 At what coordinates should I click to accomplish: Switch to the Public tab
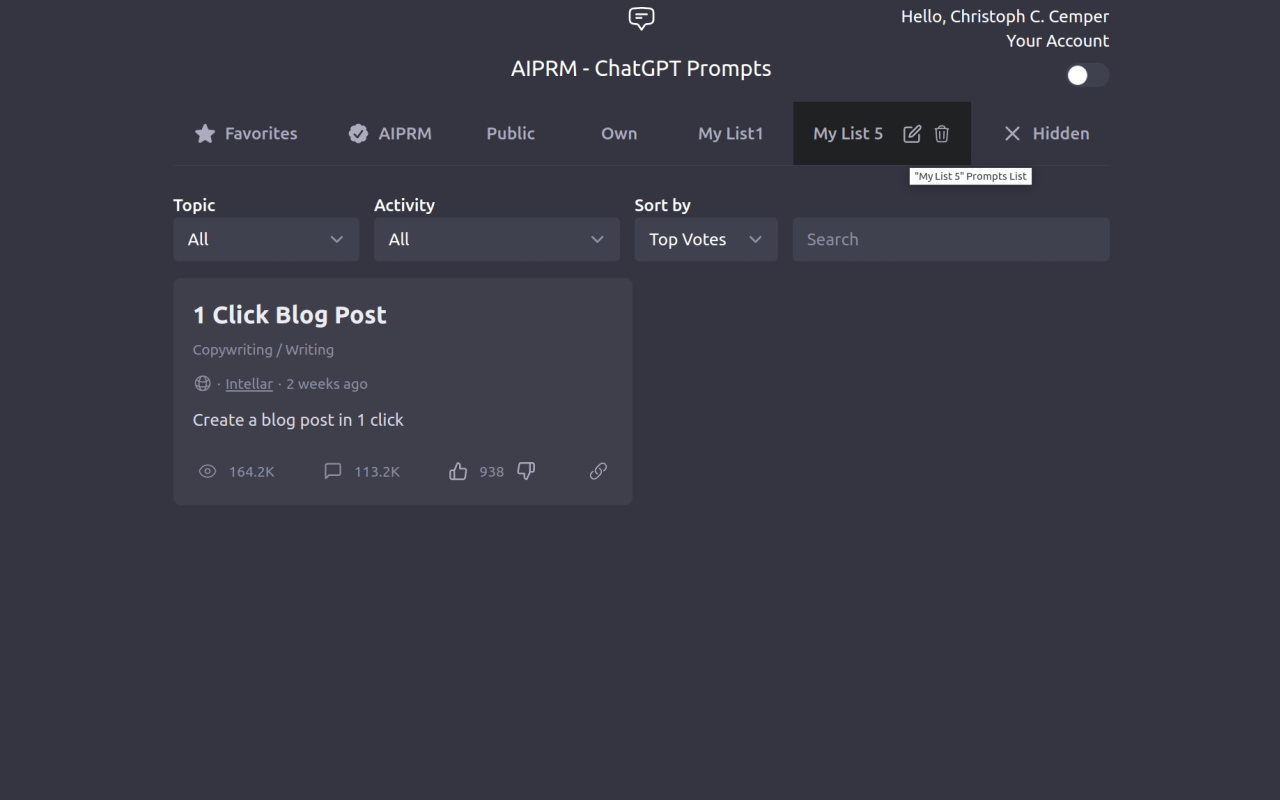pyautogui.click(x=511, y=133)
